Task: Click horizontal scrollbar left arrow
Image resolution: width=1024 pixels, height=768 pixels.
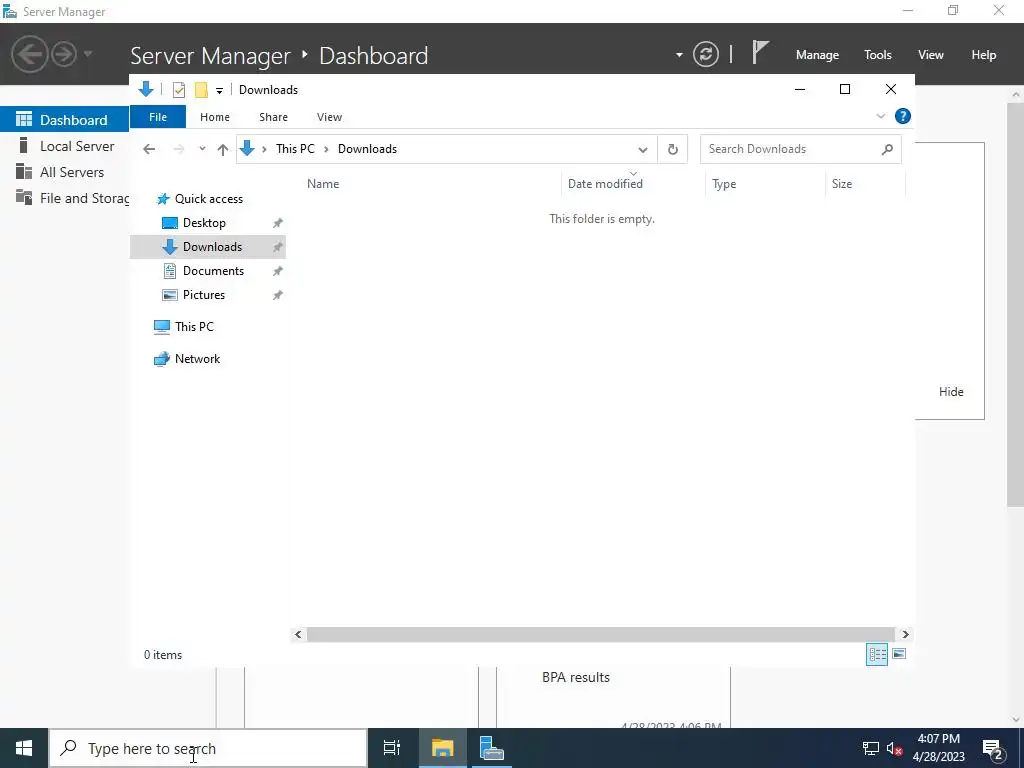Action: (298, 634)
